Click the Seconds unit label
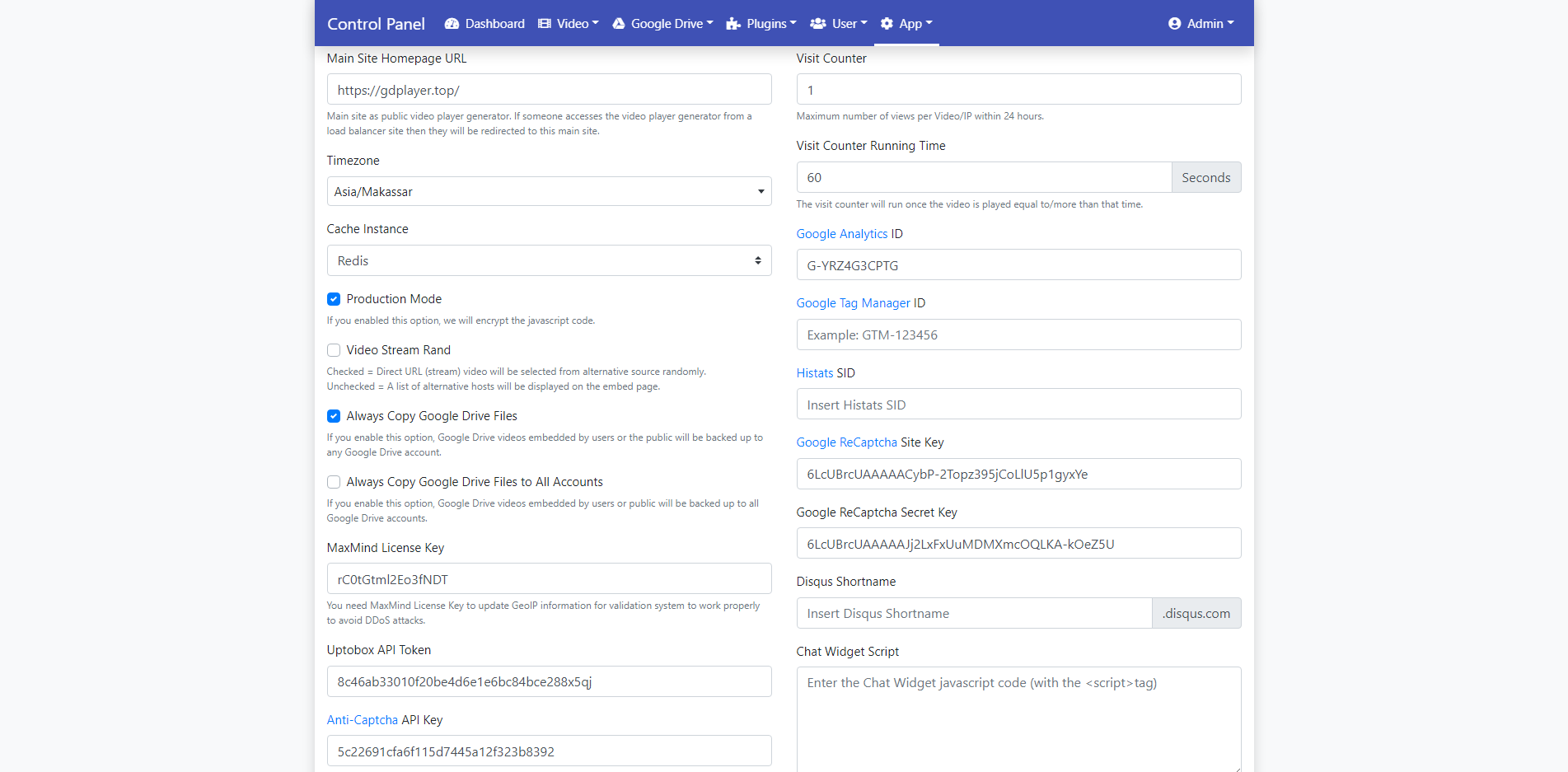1568x772 pixels. tap(1206, 177)
